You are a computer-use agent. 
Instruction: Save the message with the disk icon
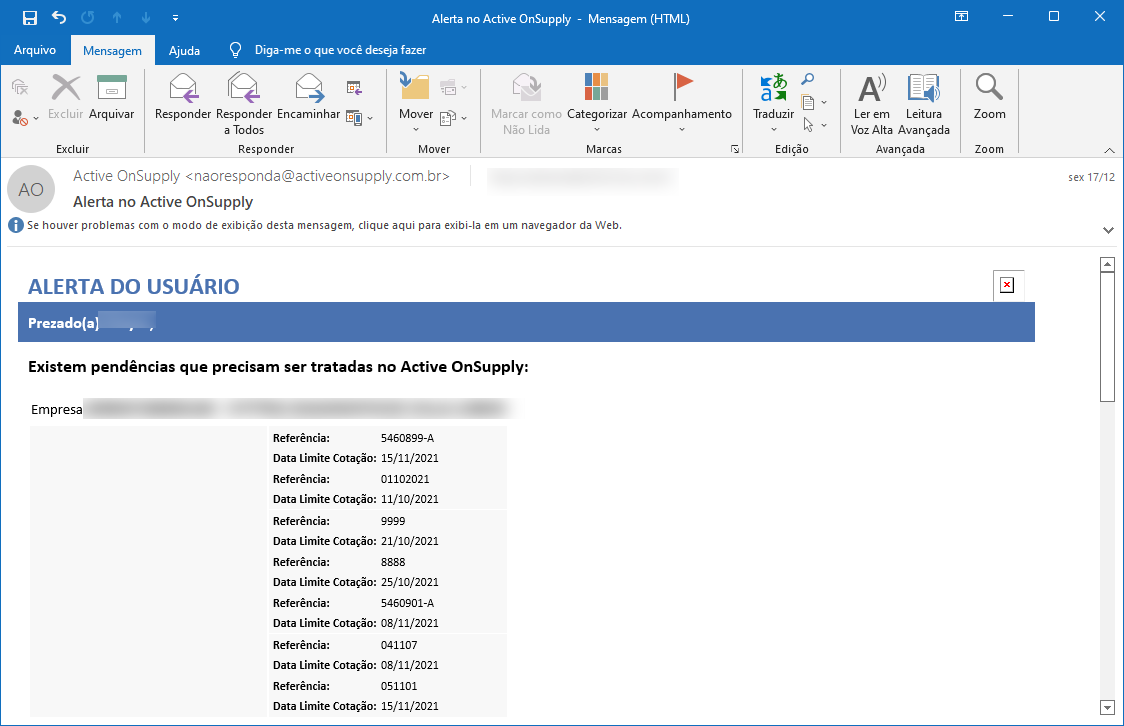29,18
